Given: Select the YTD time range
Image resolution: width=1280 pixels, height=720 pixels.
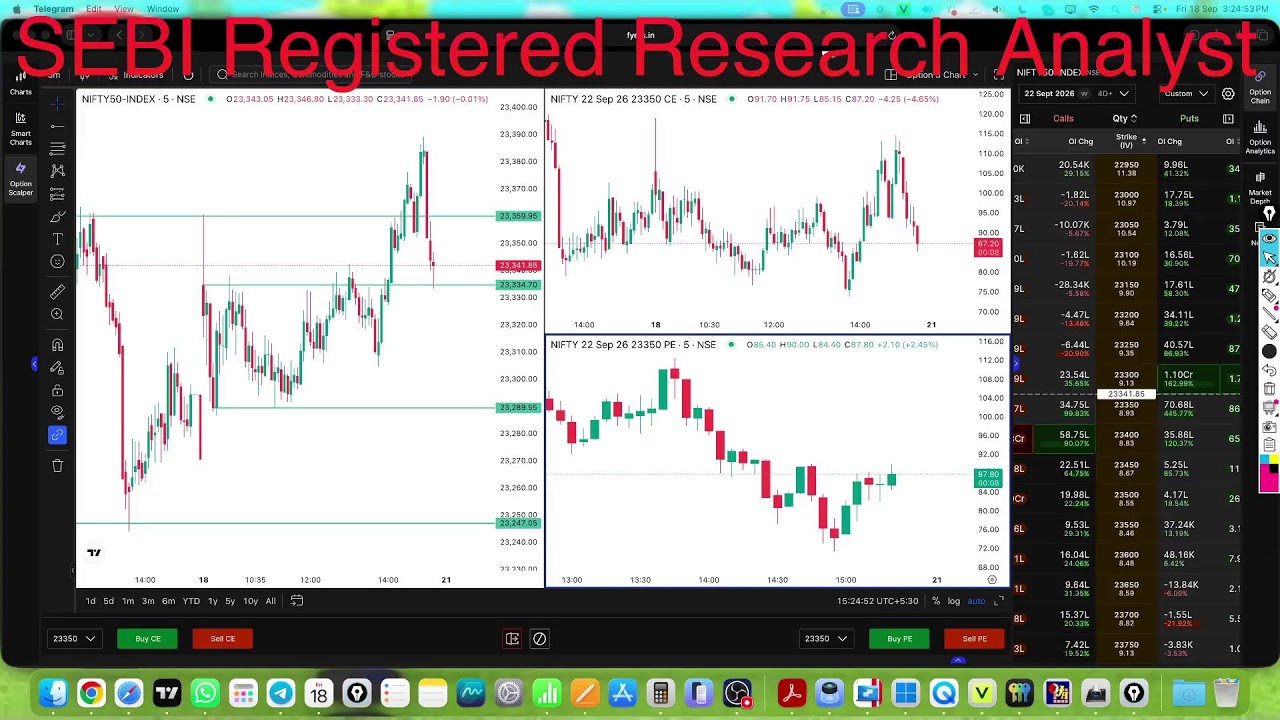Looking at the screenshot, I should point(191,601).
